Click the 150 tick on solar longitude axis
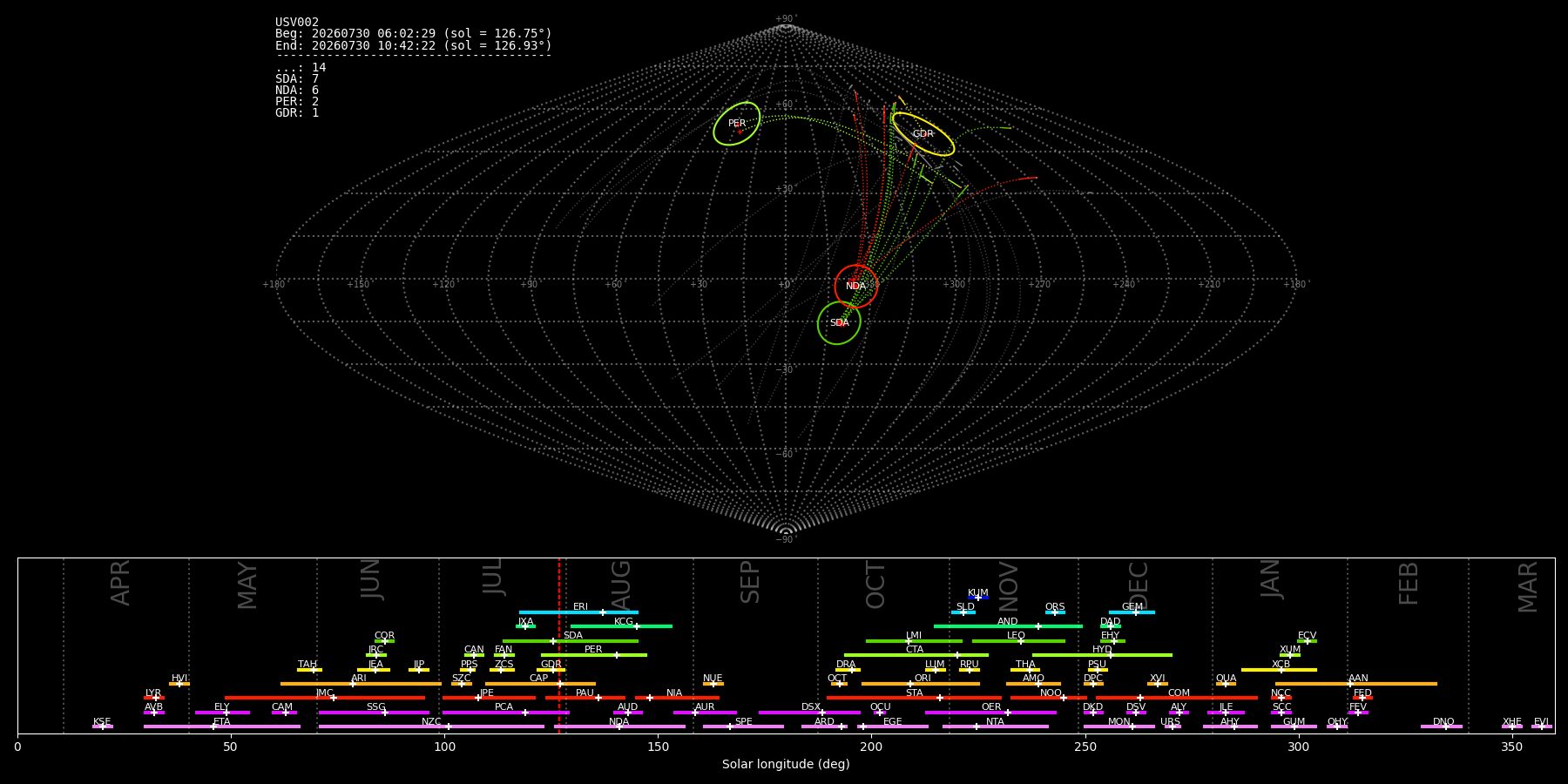This screenshot has height=784, width=1568. [x=658, y=747]
